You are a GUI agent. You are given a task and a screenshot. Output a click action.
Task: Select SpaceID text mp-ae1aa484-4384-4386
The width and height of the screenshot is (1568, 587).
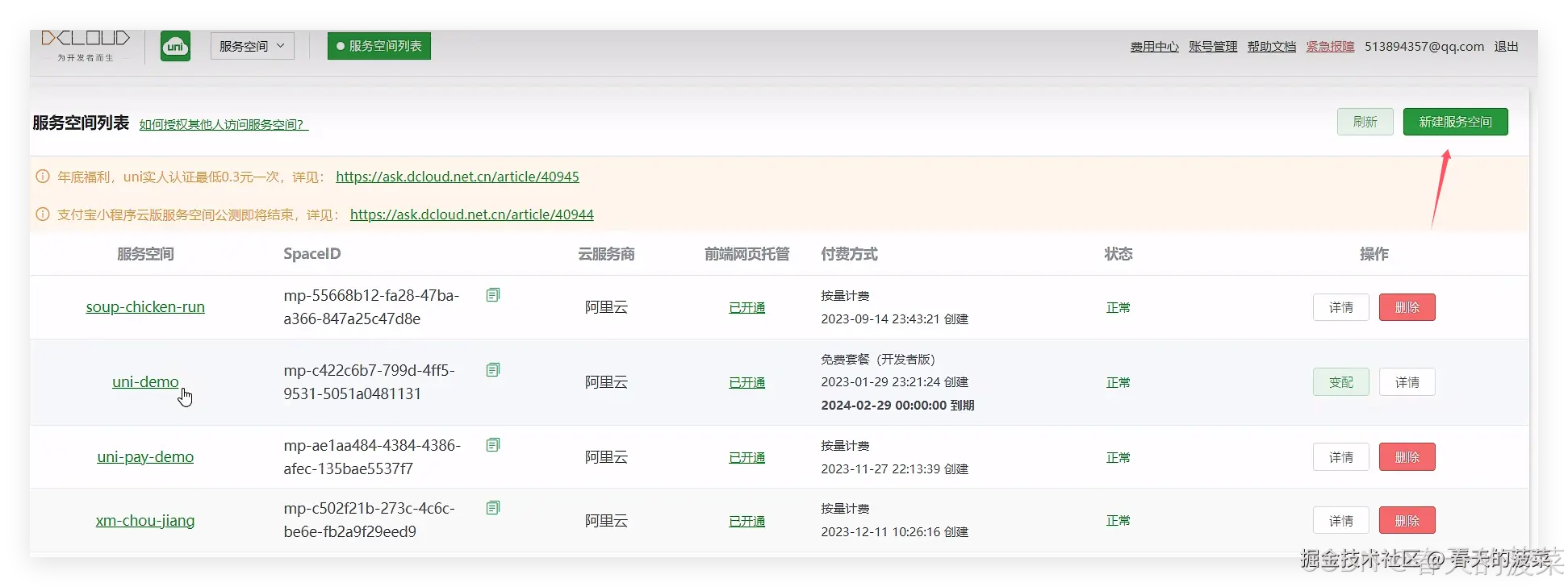point(372,446)
